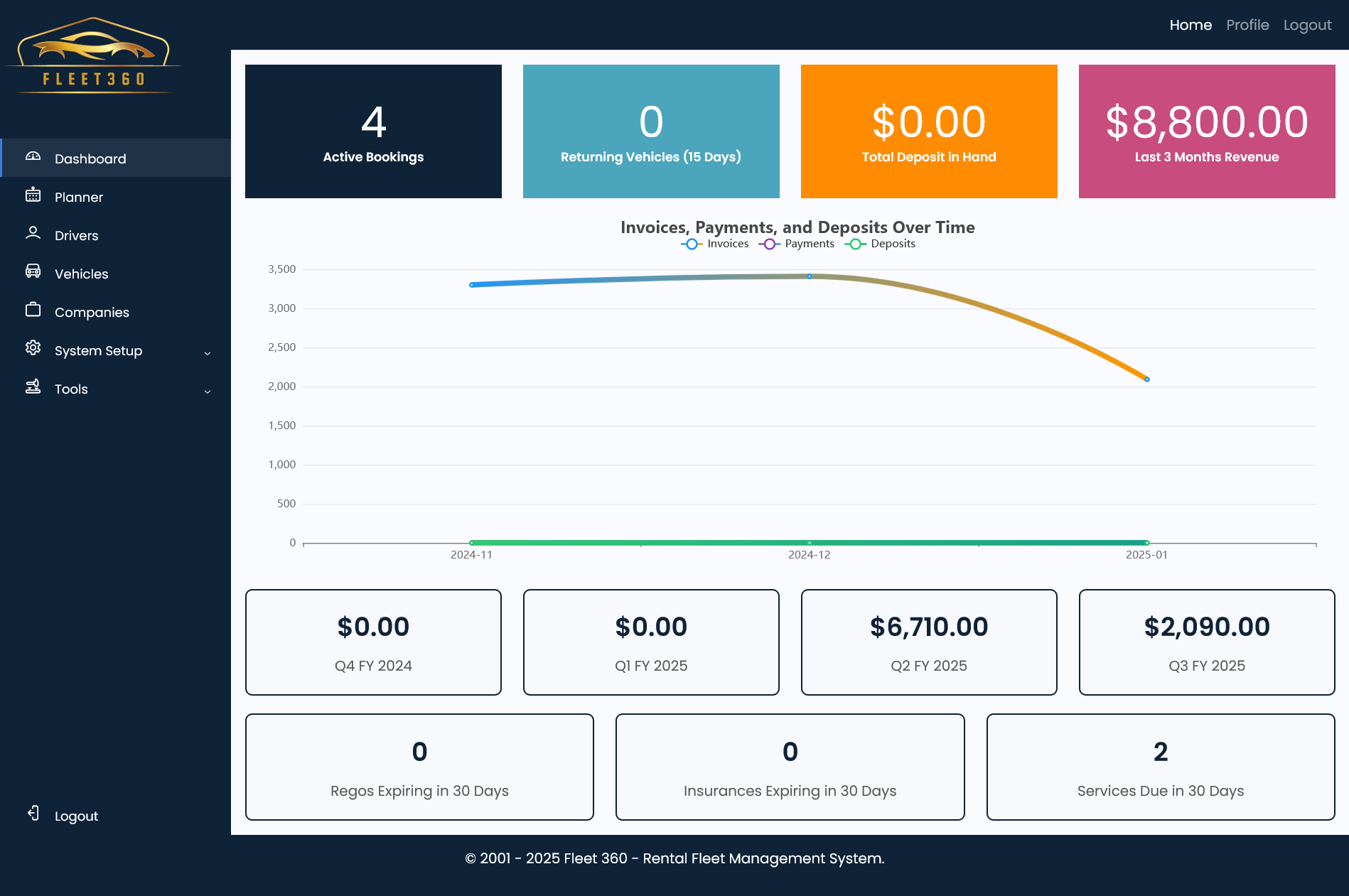Open Profile from the top navigation

tap(1247, 25)
